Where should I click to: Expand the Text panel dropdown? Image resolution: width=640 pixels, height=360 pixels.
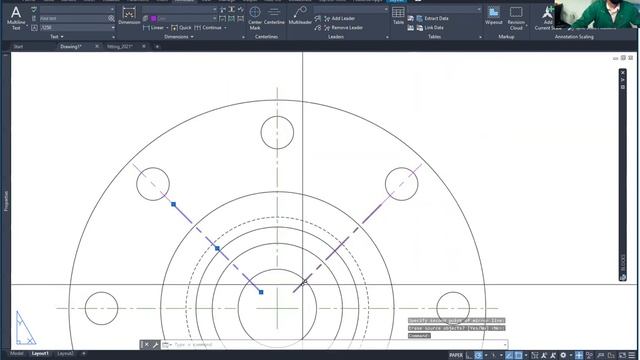[x=56, y=37]
